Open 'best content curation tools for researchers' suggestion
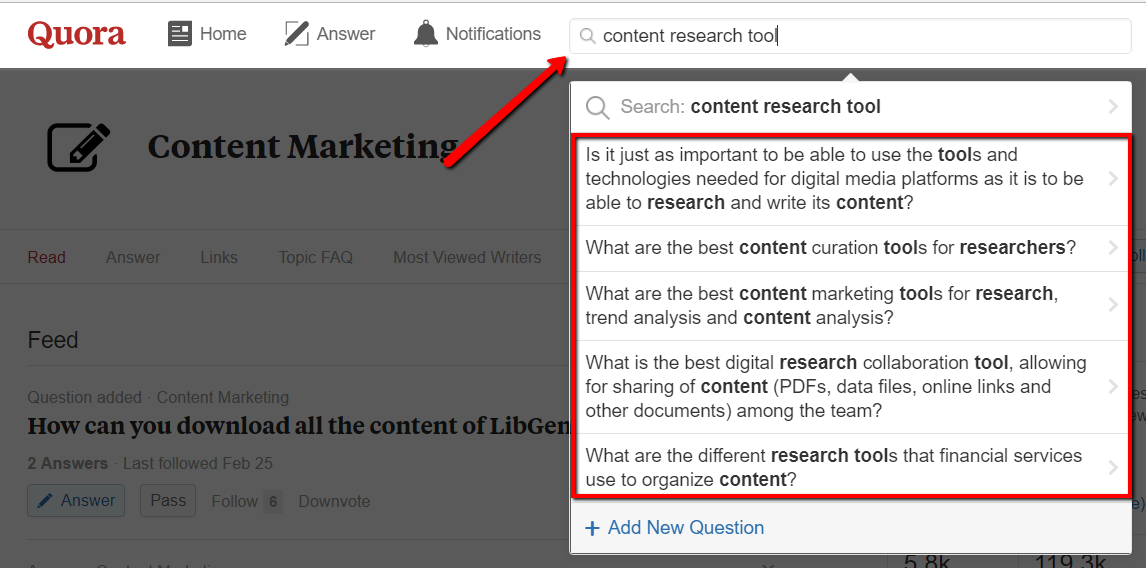This screenshot has height=568, width=1146. click(851, 248)
